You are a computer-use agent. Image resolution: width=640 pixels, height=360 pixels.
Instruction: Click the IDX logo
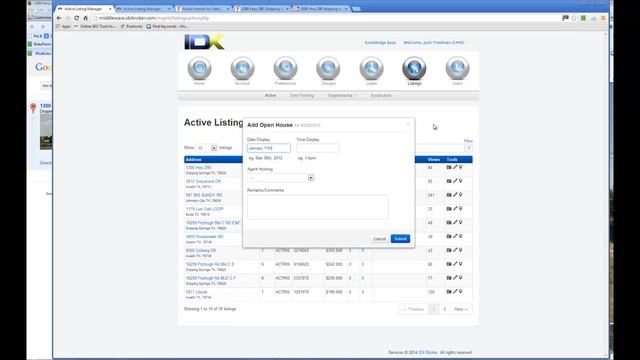coord(204,42)
